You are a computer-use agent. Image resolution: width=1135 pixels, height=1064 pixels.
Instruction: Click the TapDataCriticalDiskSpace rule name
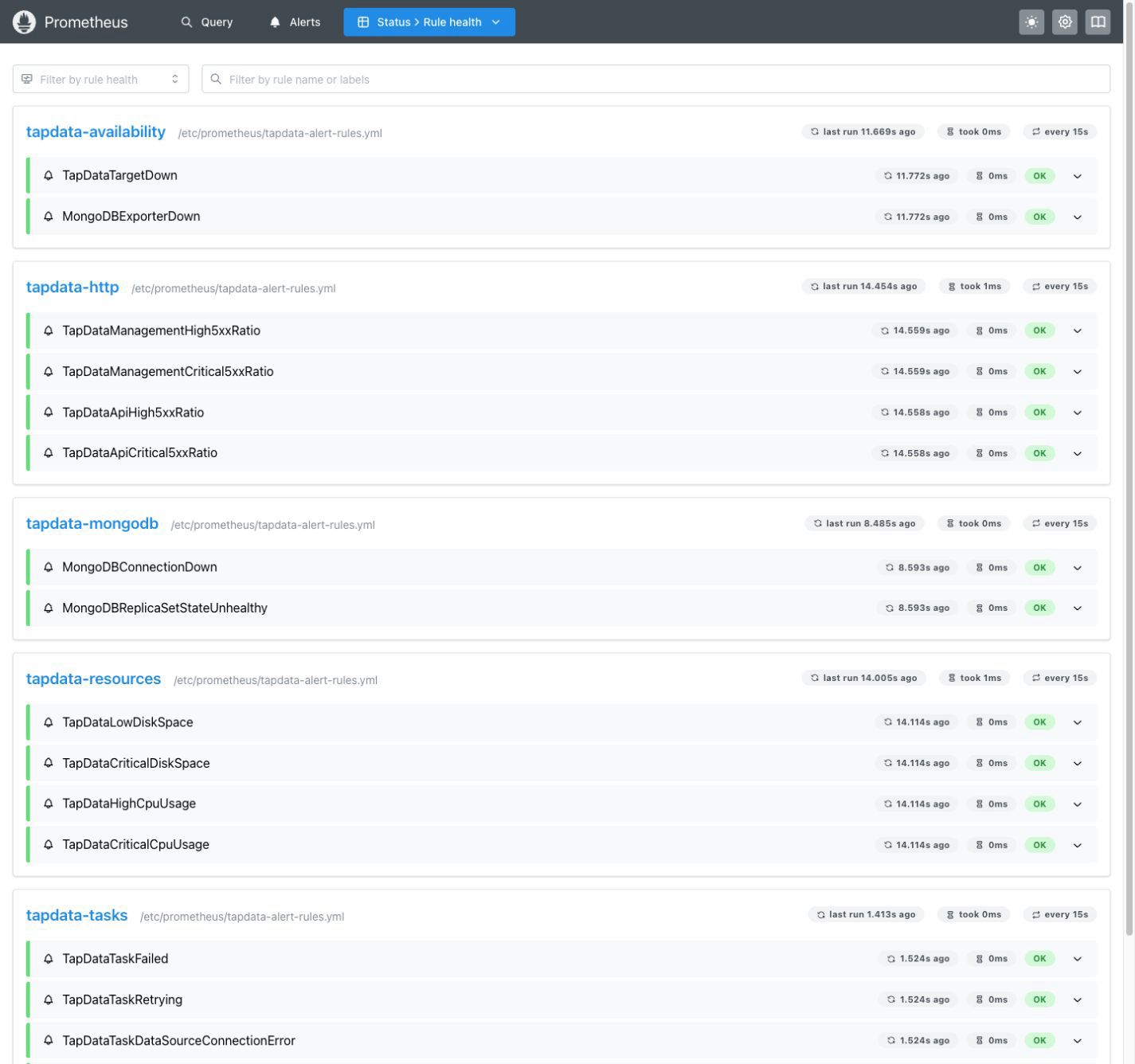tap(136, 763)
